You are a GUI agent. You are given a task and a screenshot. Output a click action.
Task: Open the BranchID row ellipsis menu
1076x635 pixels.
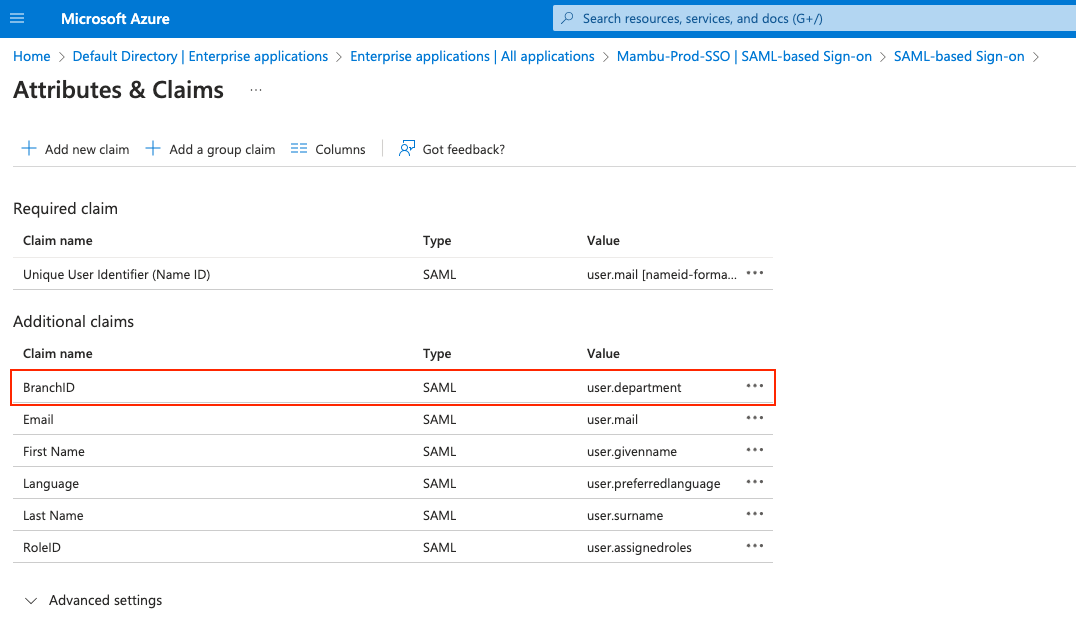pos(755,387)
